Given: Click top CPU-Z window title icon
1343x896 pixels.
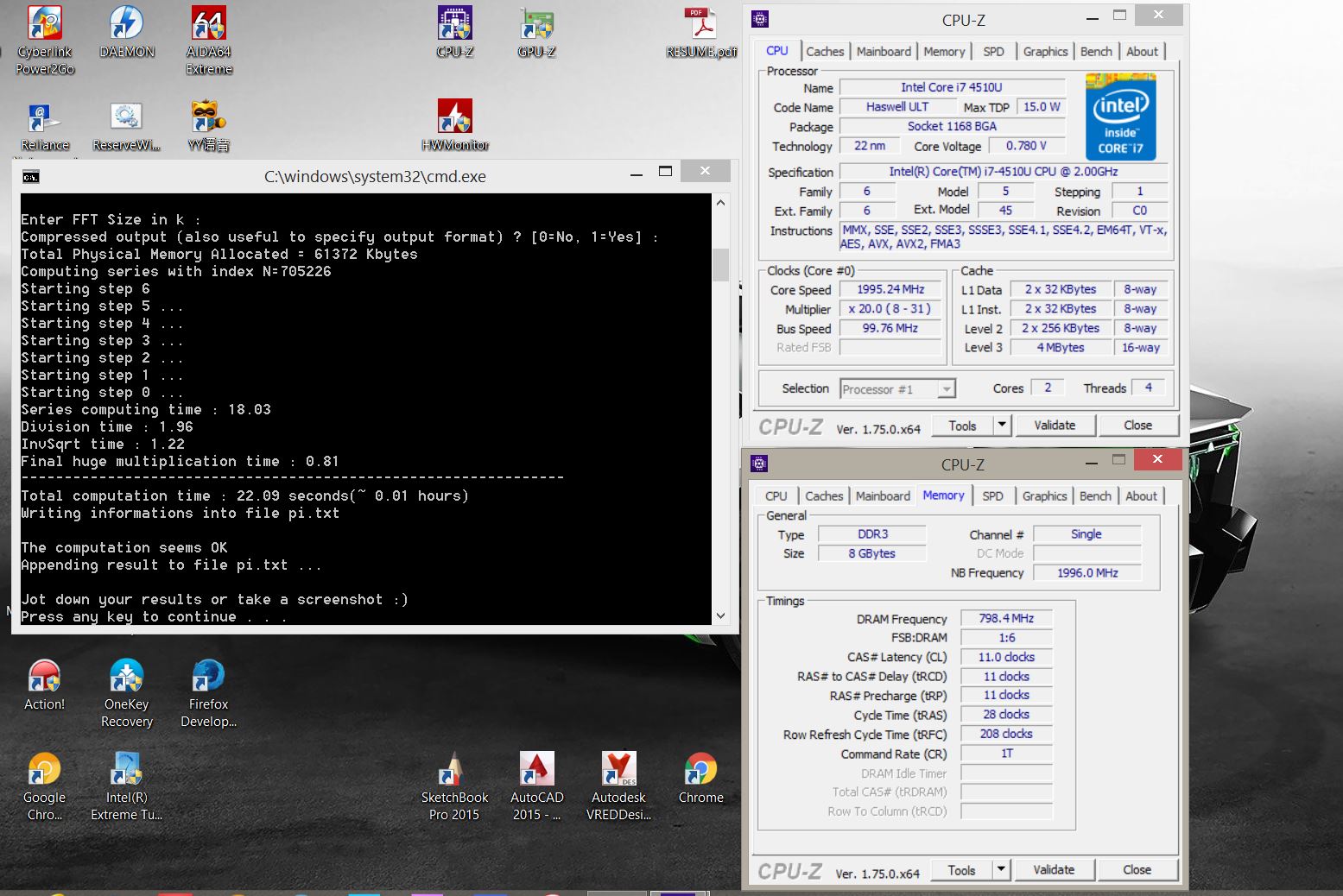Looking at the screenshot, I should [759, 19].
